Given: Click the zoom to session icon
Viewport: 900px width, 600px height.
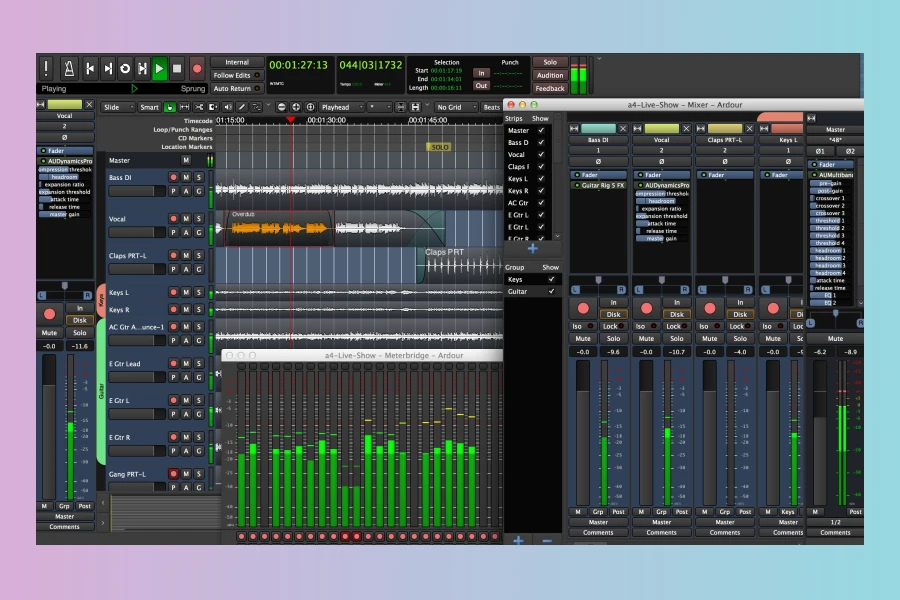Looking at the screenshot, I should click(311, 107).
